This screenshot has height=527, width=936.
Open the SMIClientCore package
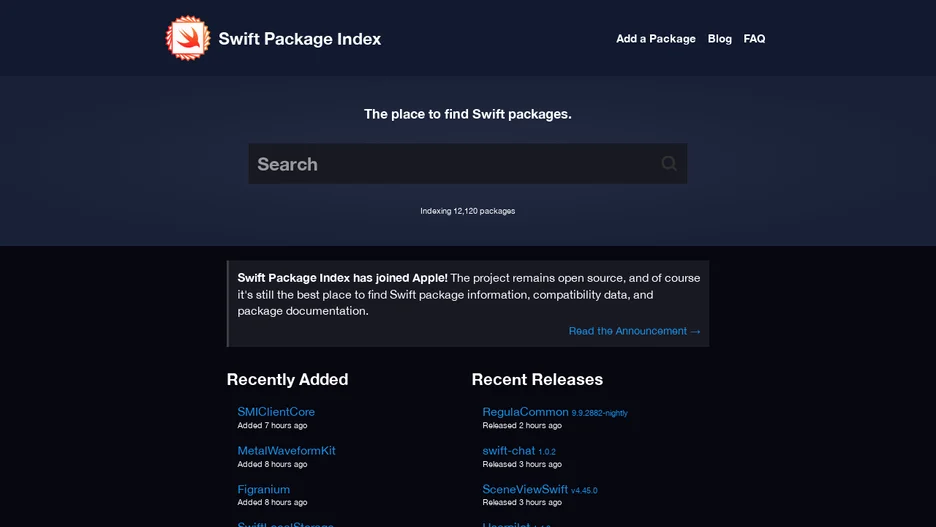tap(276, 412)
